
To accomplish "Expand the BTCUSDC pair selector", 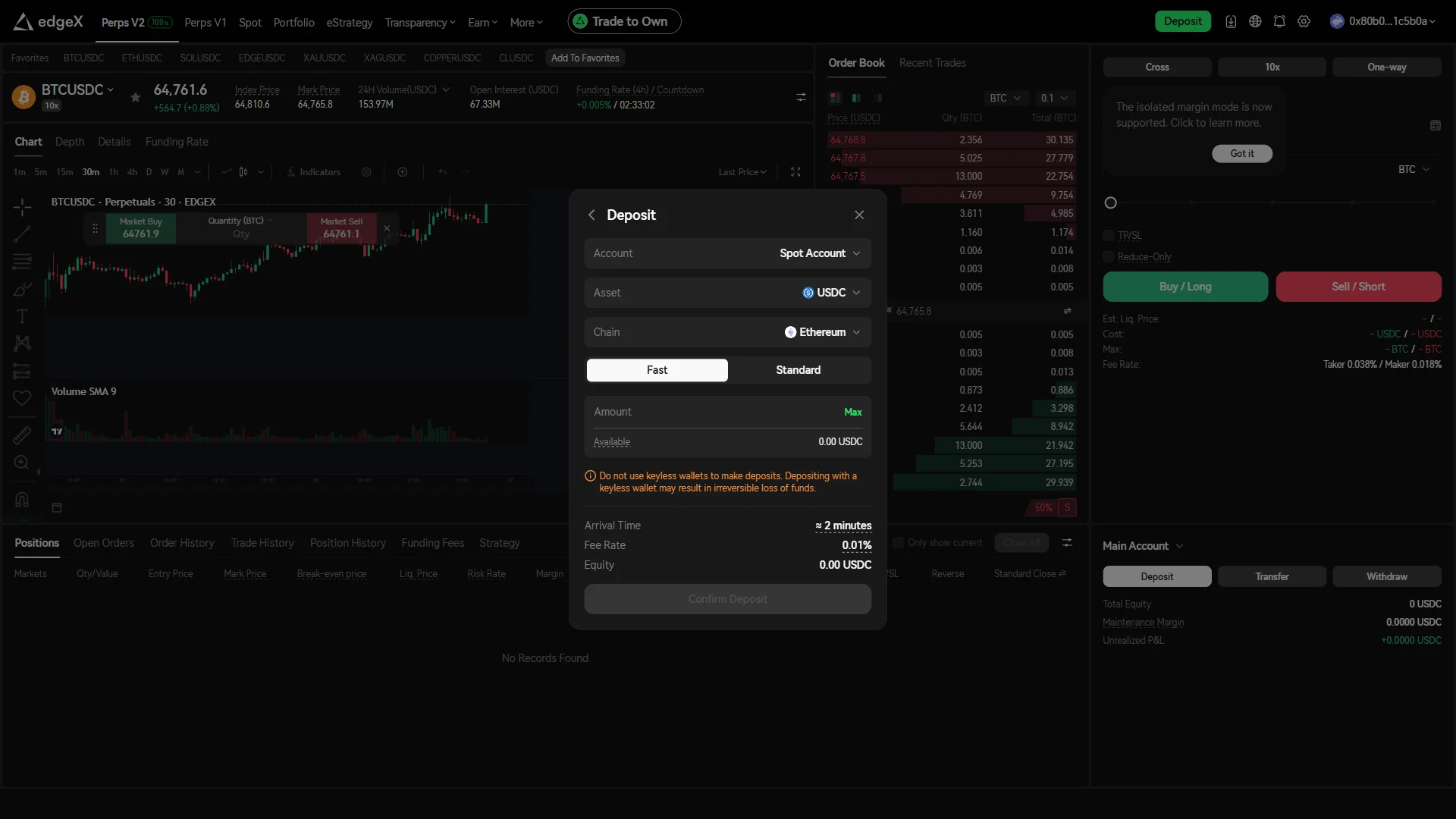I will tap(77, 89).
